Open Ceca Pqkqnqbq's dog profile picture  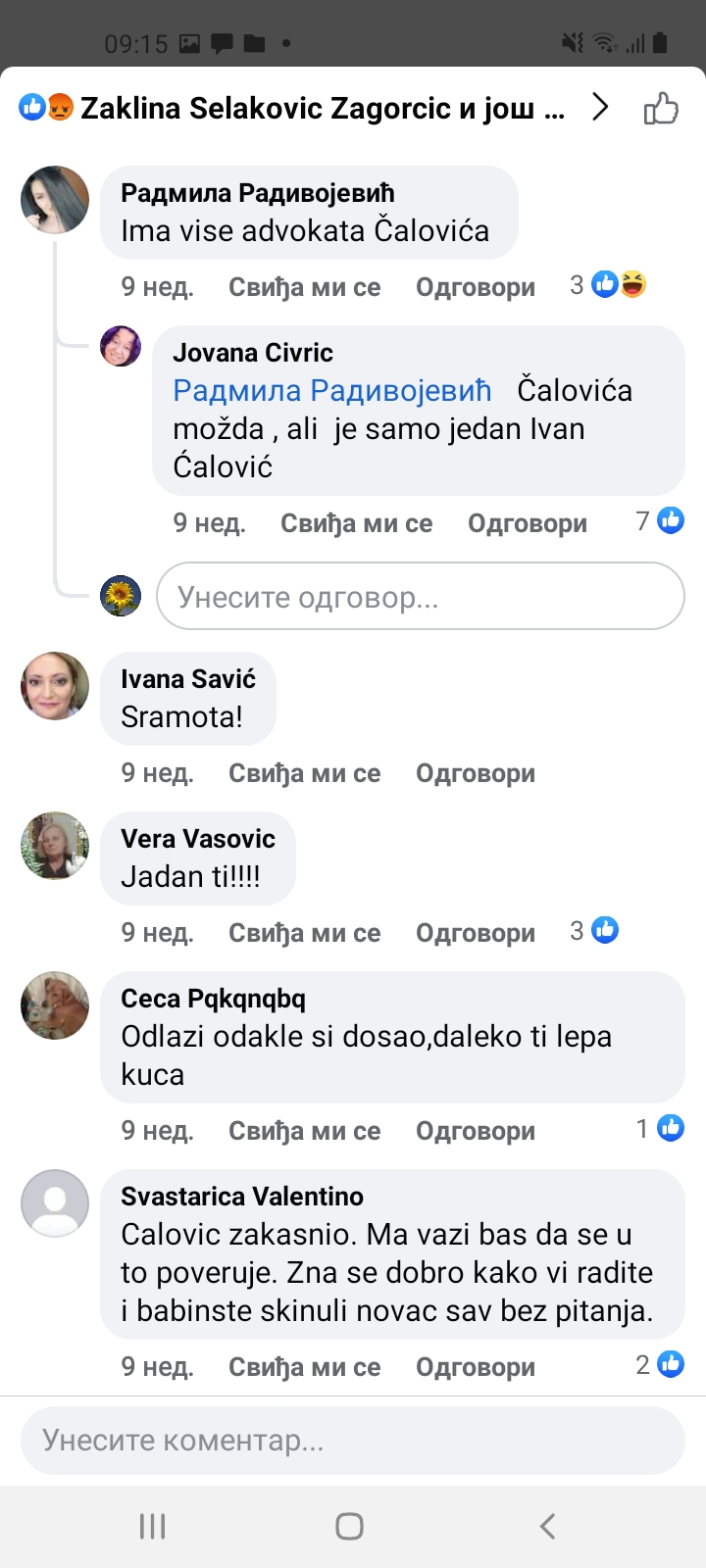click(x=55, y=1005)
